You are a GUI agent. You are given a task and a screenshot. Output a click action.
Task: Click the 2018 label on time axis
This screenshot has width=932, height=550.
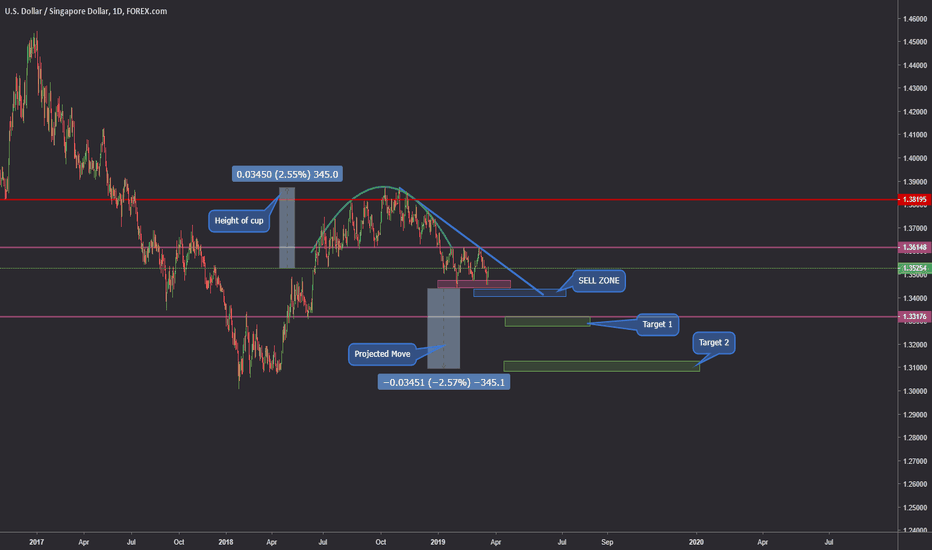click(226, 542)
